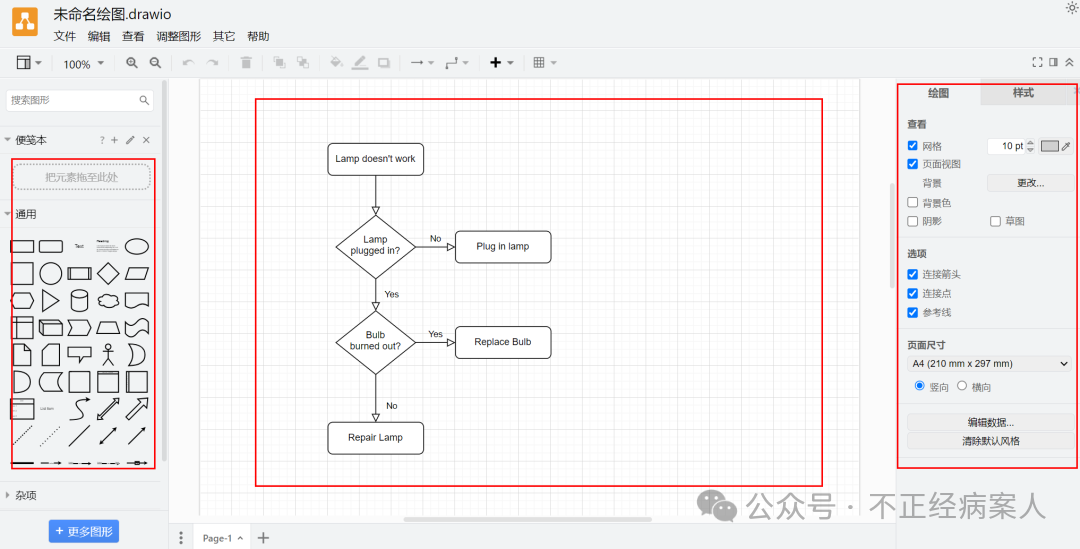This screenshot has width=1080, height=549.
Task: Collapse the 通用 shapes section
Action: (8, 214)
